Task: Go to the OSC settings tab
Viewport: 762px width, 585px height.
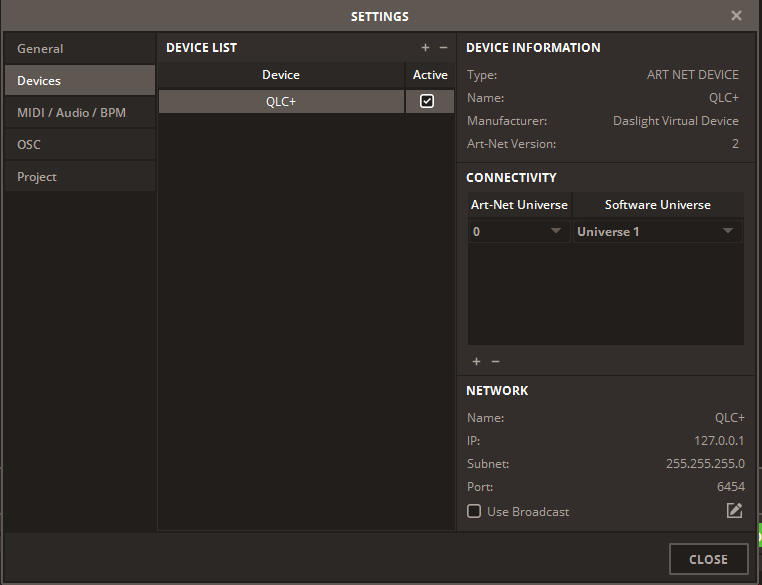Action: point(80,145)
